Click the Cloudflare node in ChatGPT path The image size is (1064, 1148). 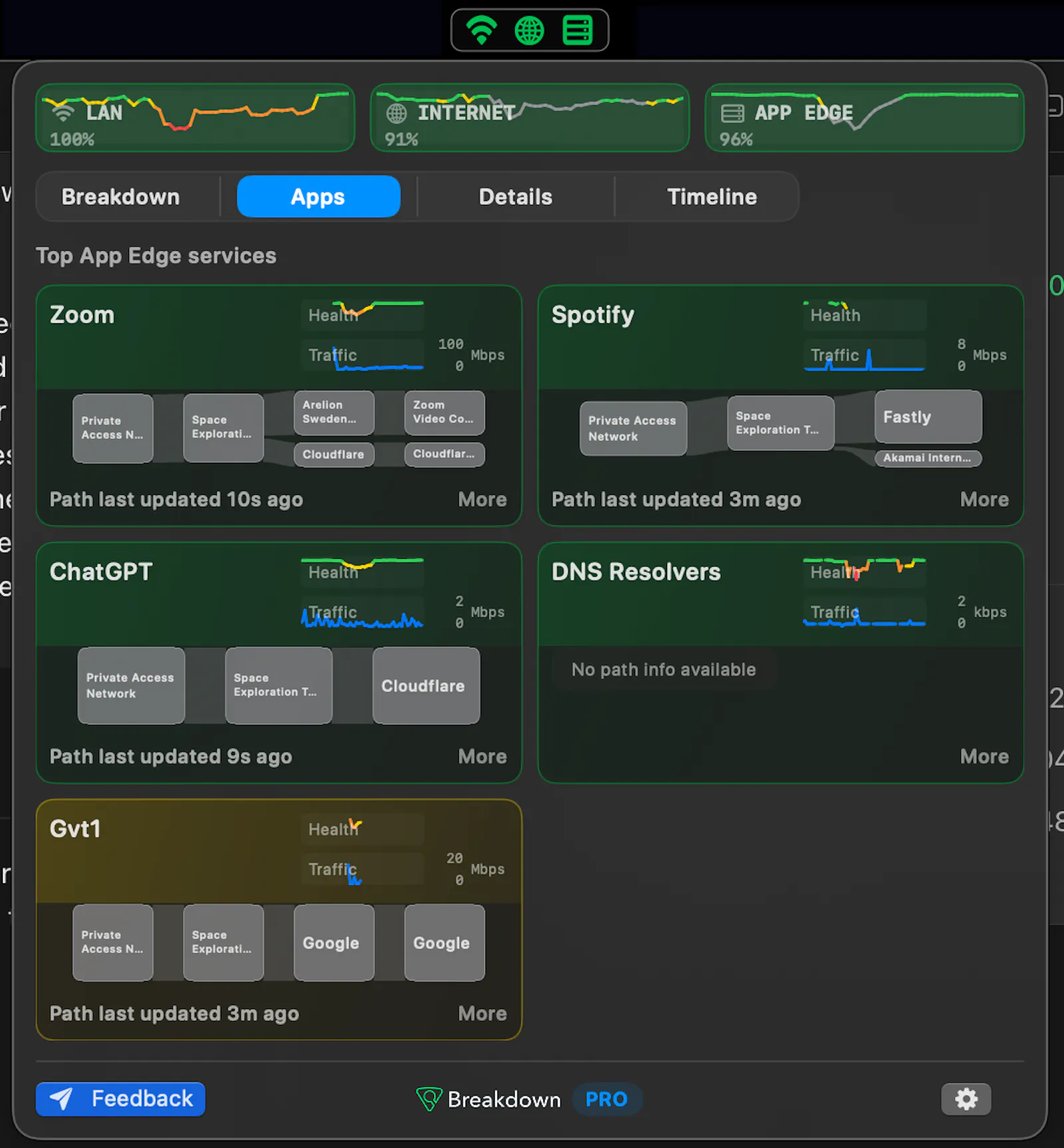tap(426, 686)
